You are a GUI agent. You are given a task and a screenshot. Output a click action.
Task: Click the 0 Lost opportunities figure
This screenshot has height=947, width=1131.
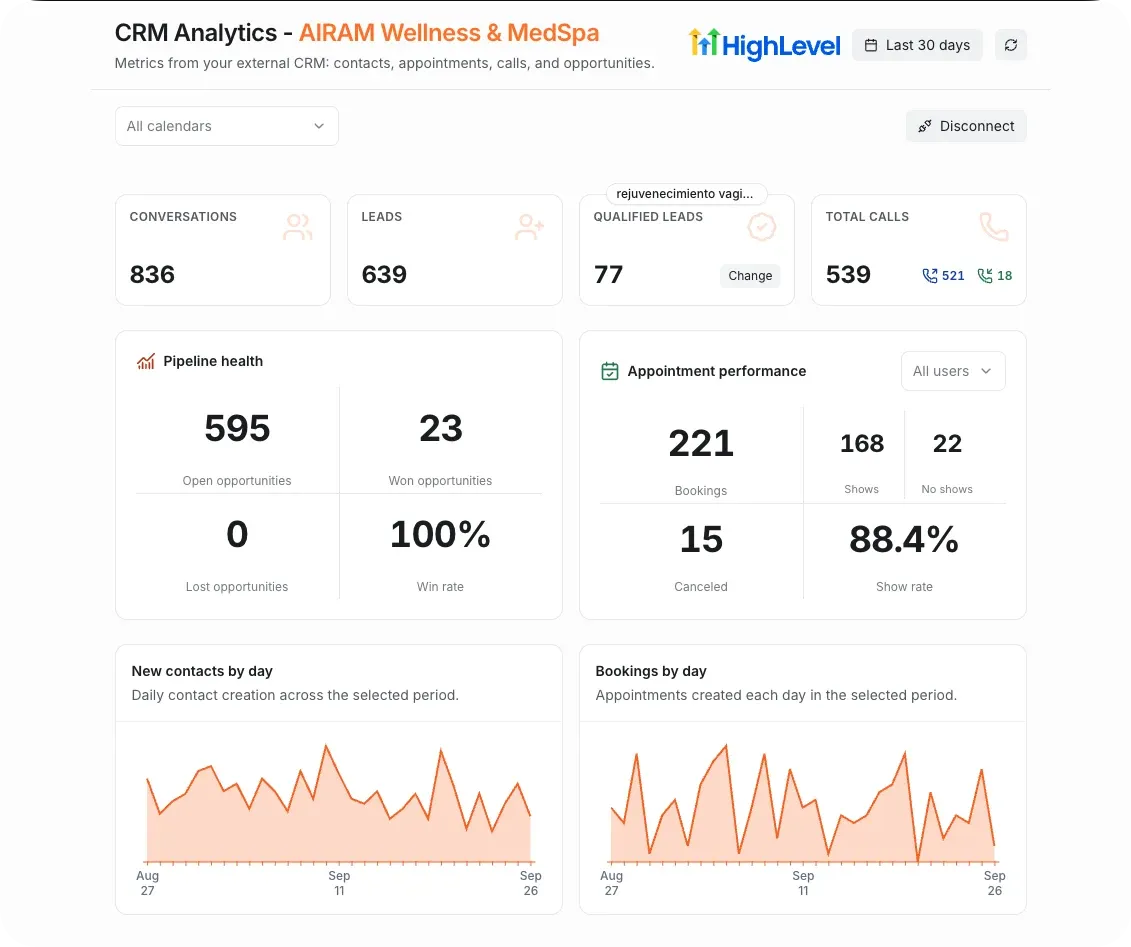(237, 534)
